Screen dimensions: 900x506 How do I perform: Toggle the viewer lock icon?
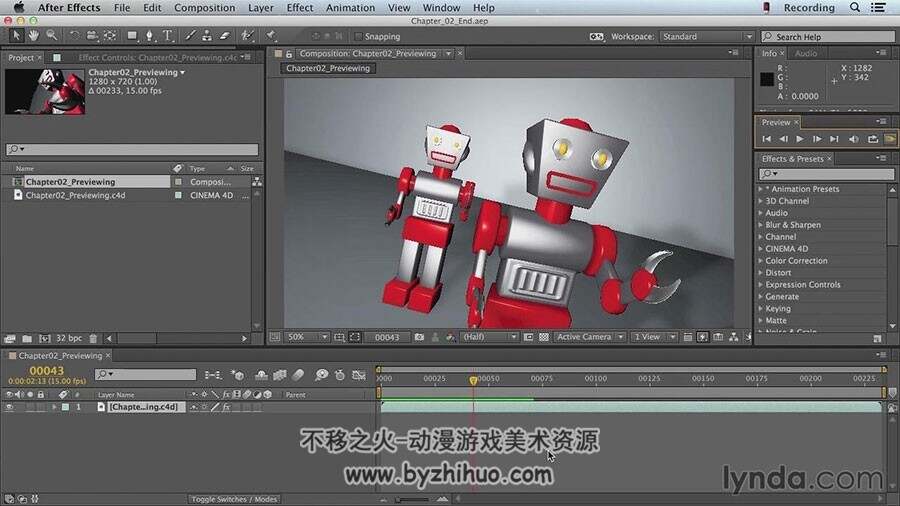[289, 54]
